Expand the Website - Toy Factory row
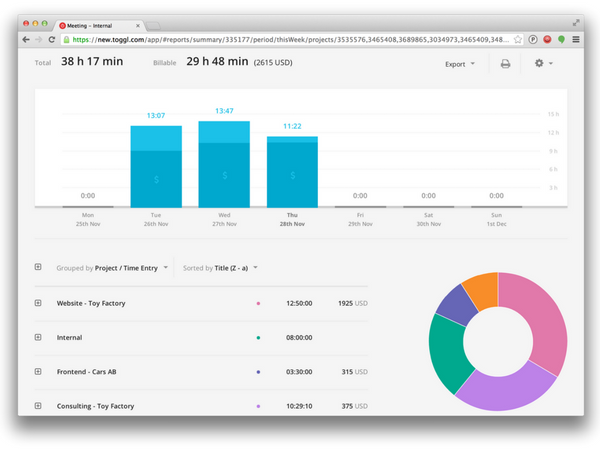 coord(38,303)
